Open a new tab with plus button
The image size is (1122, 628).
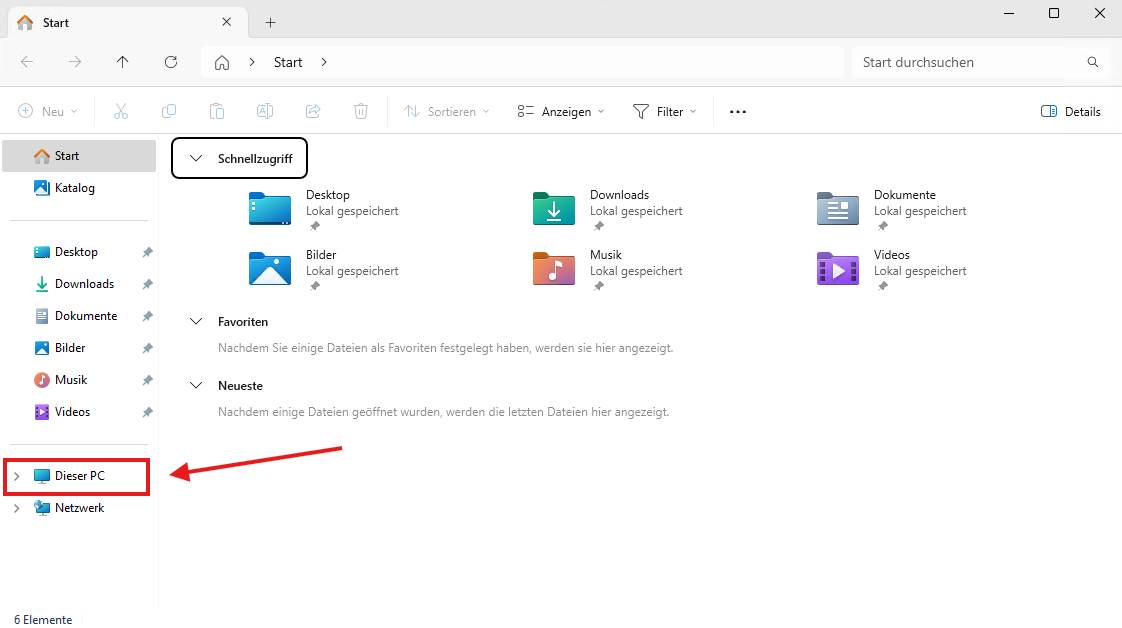[x=270, y=22]
